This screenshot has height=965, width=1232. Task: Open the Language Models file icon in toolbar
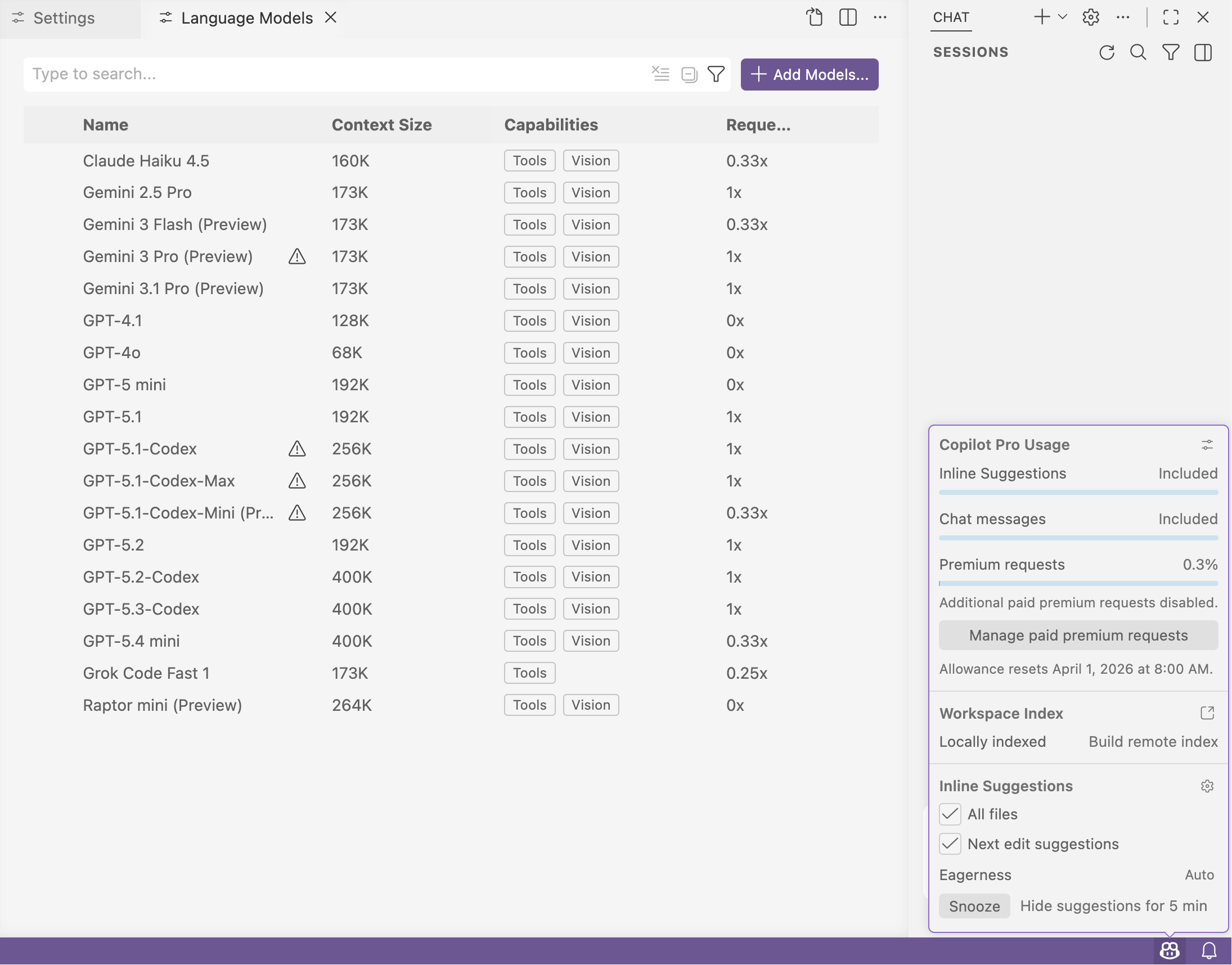click(815, 17)
